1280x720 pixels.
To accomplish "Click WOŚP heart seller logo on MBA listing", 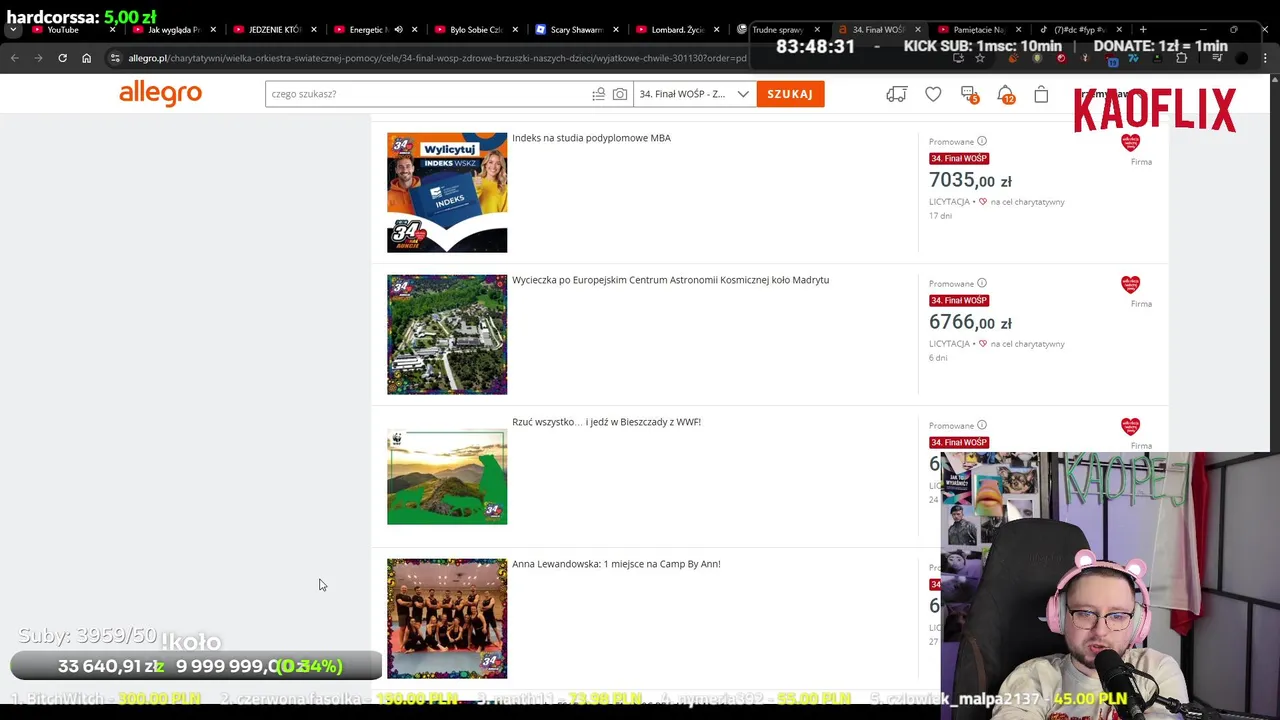I will pos(1130,143).
